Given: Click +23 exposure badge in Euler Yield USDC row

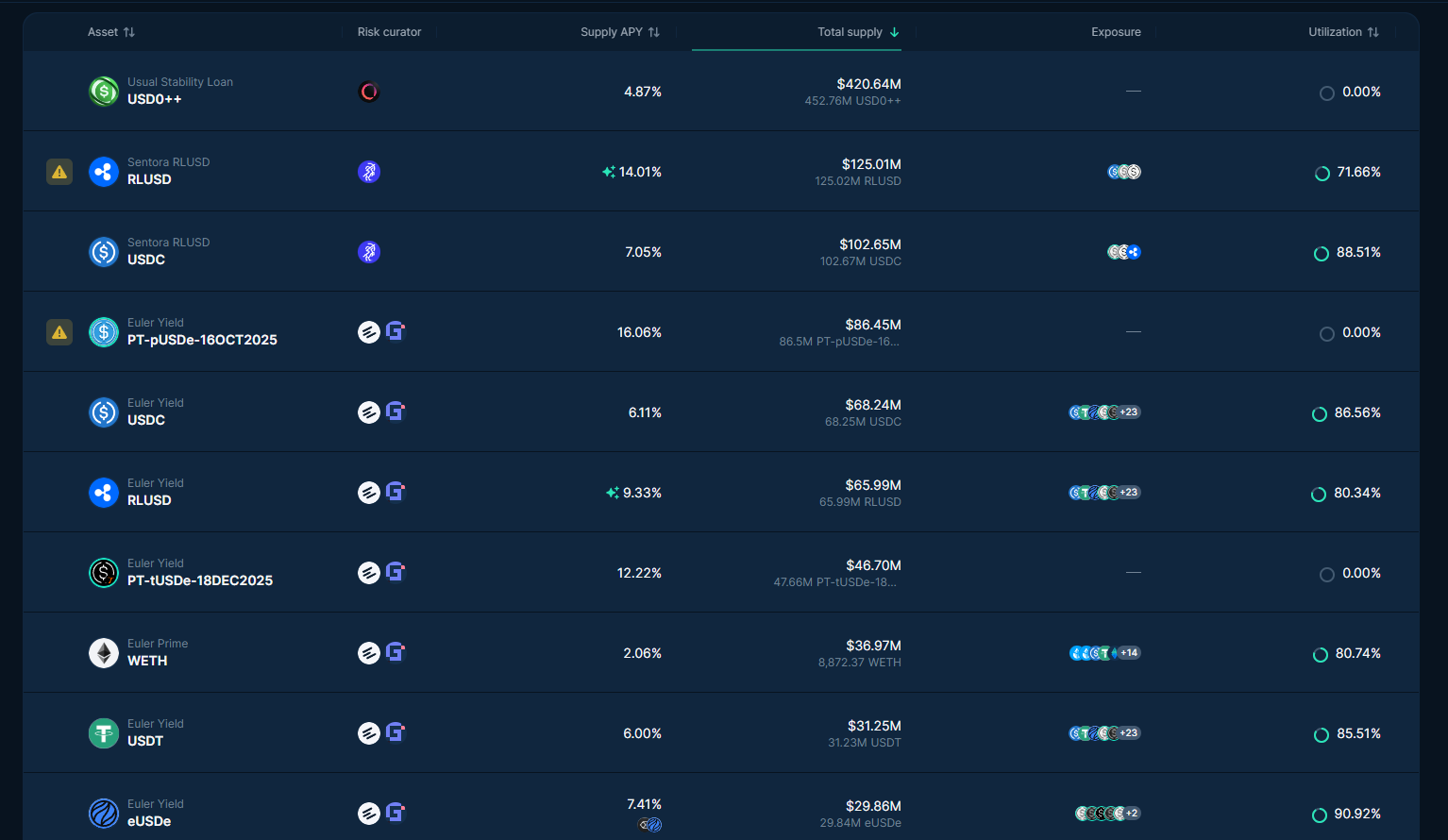Looking at the screenshot, I should 1129,412.
